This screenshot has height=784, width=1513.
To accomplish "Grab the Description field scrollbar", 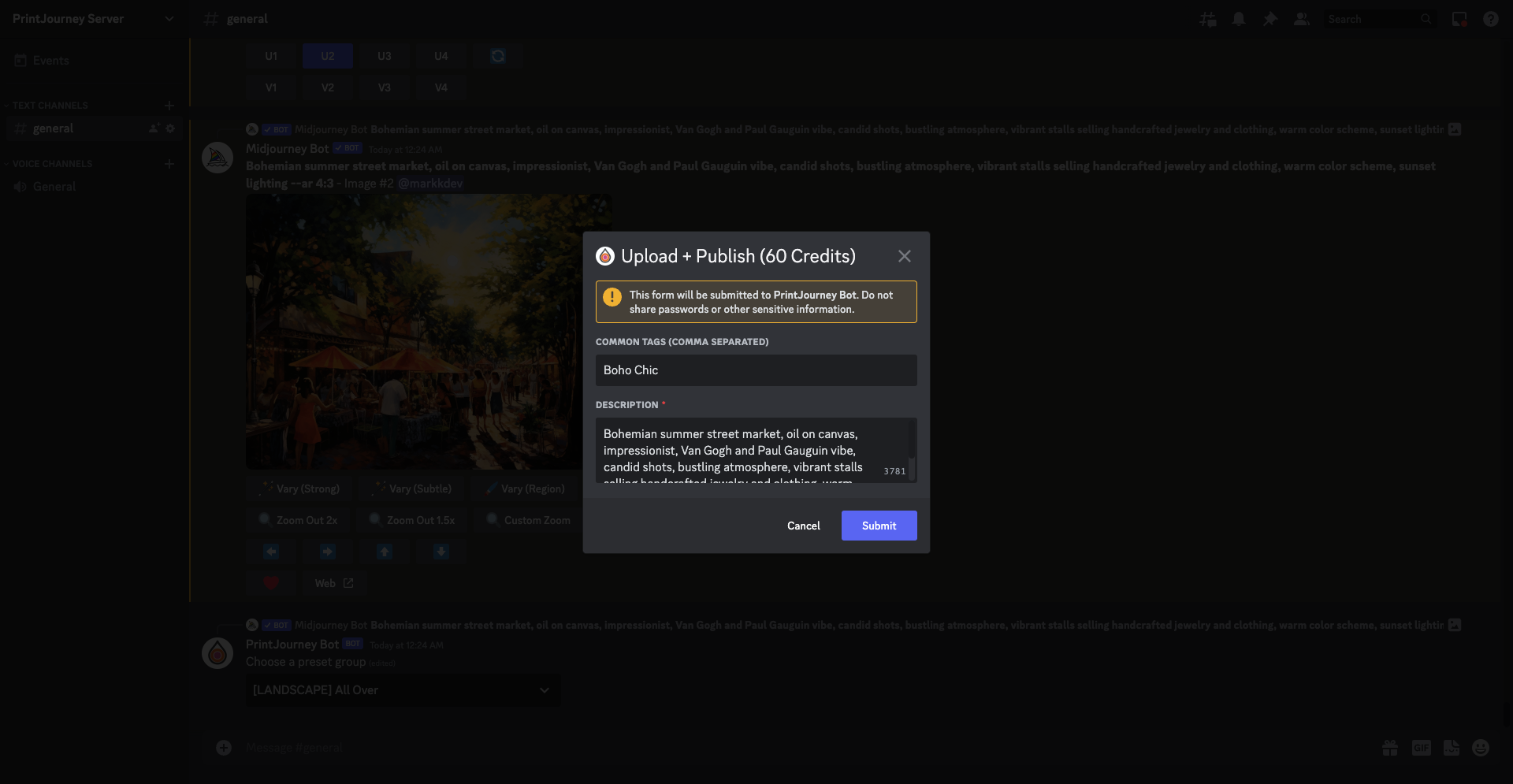I will (913, 440).
